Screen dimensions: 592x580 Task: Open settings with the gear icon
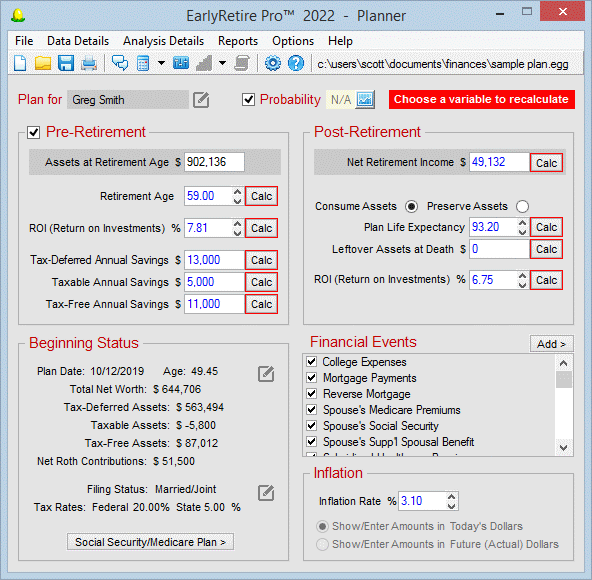(x=273, y=63)
